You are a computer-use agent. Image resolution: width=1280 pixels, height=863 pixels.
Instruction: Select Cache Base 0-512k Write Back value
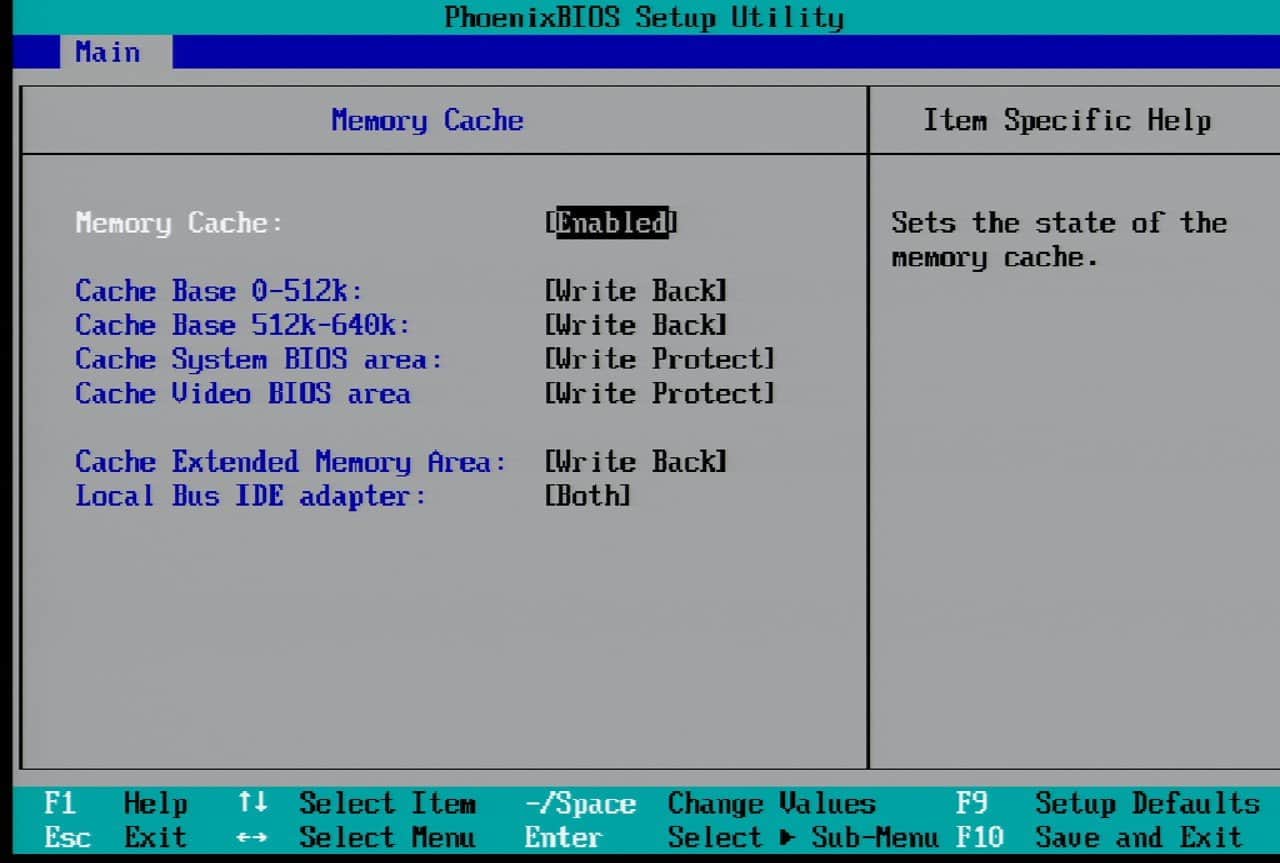(x=635, y=291)
